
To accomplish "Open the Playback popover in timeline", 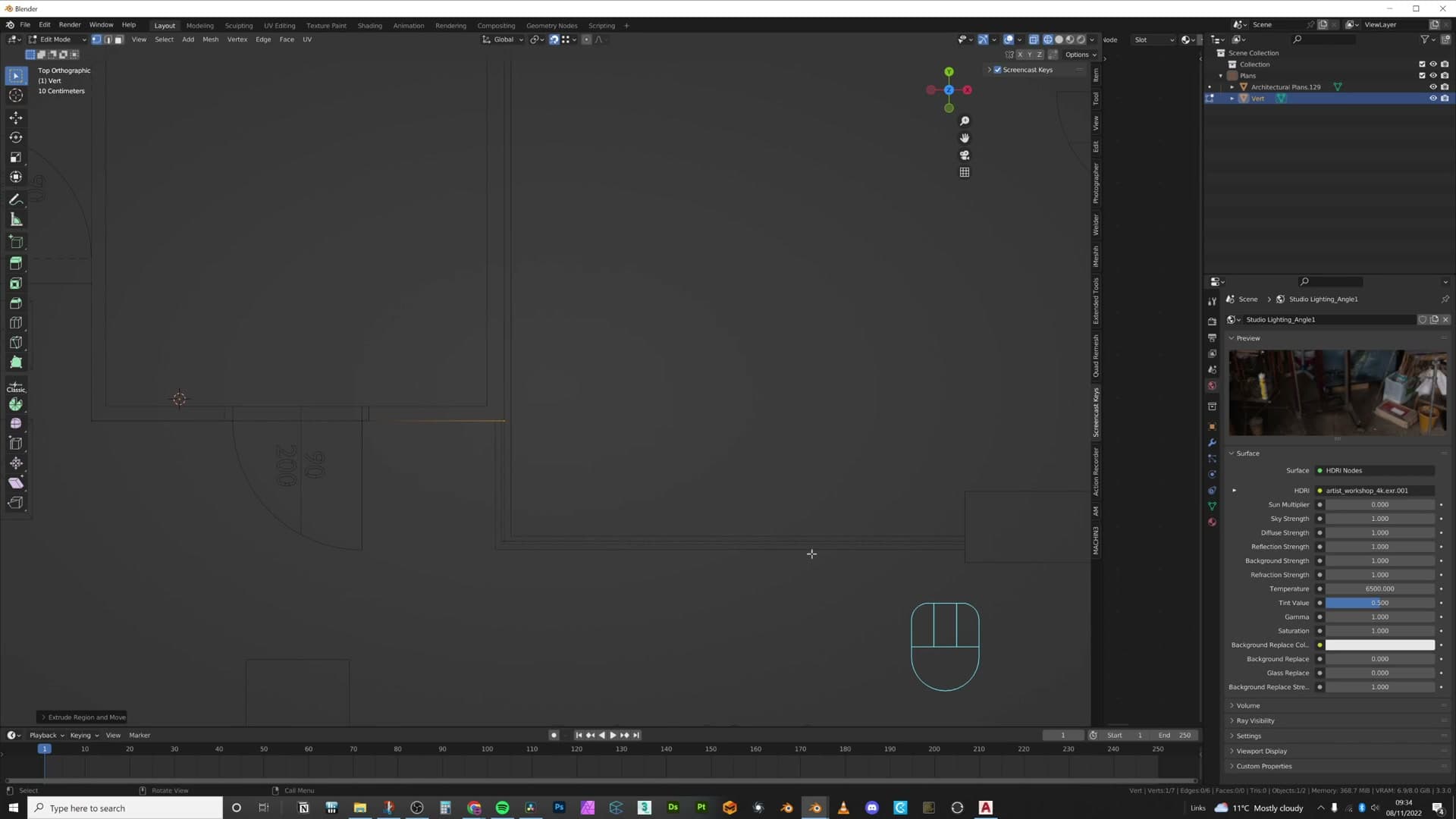I will pyautogui.click(x=46, y=736).
